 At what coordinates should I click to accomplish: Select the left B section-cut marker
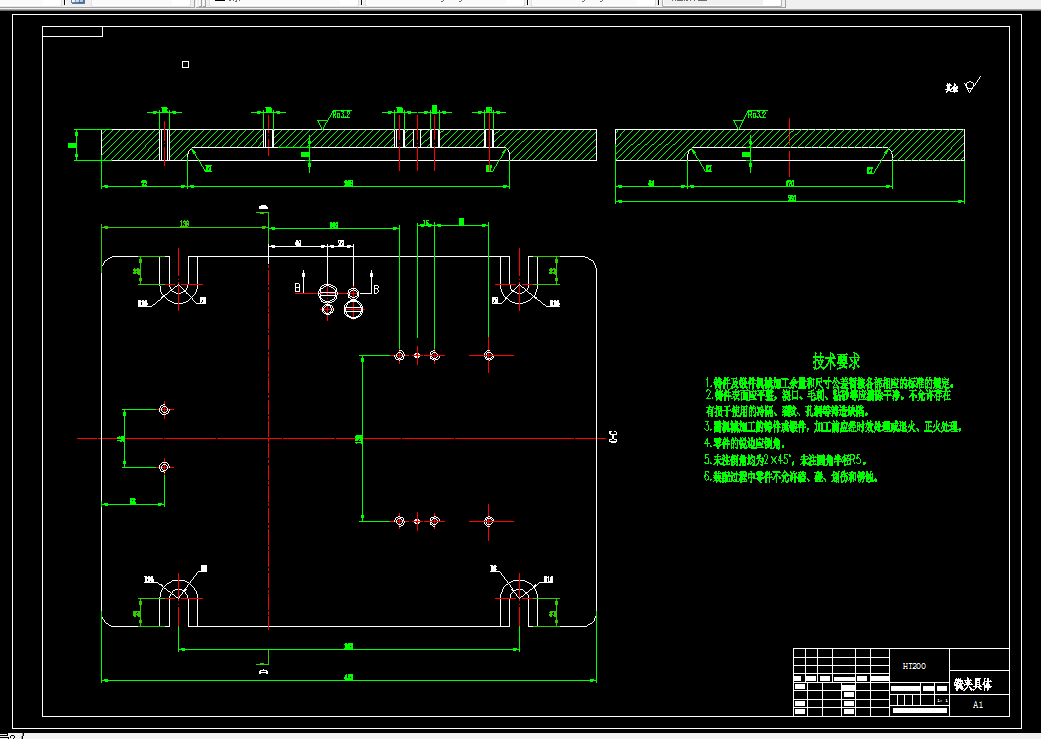300,285
